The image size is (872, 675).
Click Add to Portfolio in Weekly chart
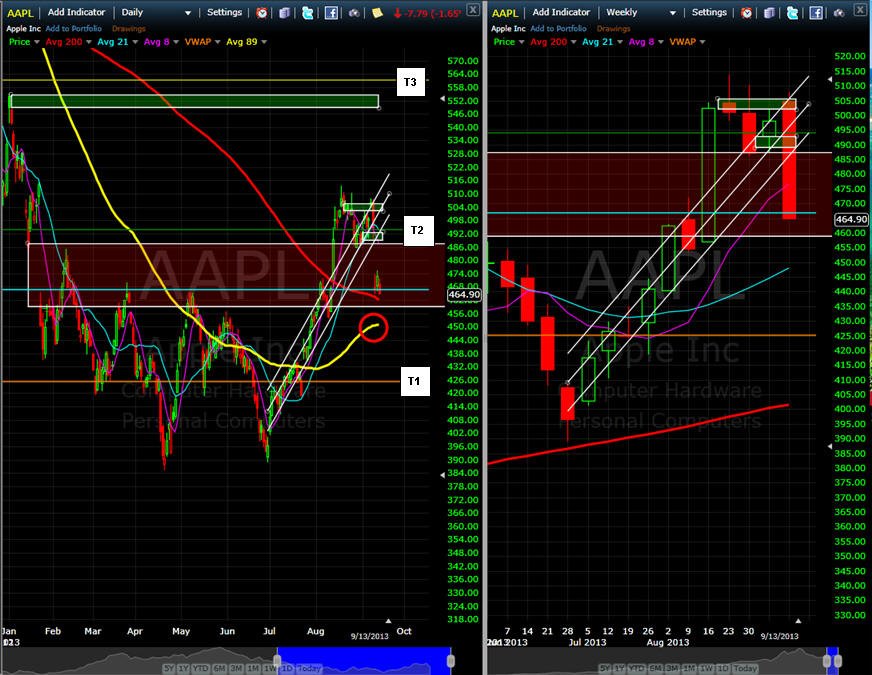558,28
